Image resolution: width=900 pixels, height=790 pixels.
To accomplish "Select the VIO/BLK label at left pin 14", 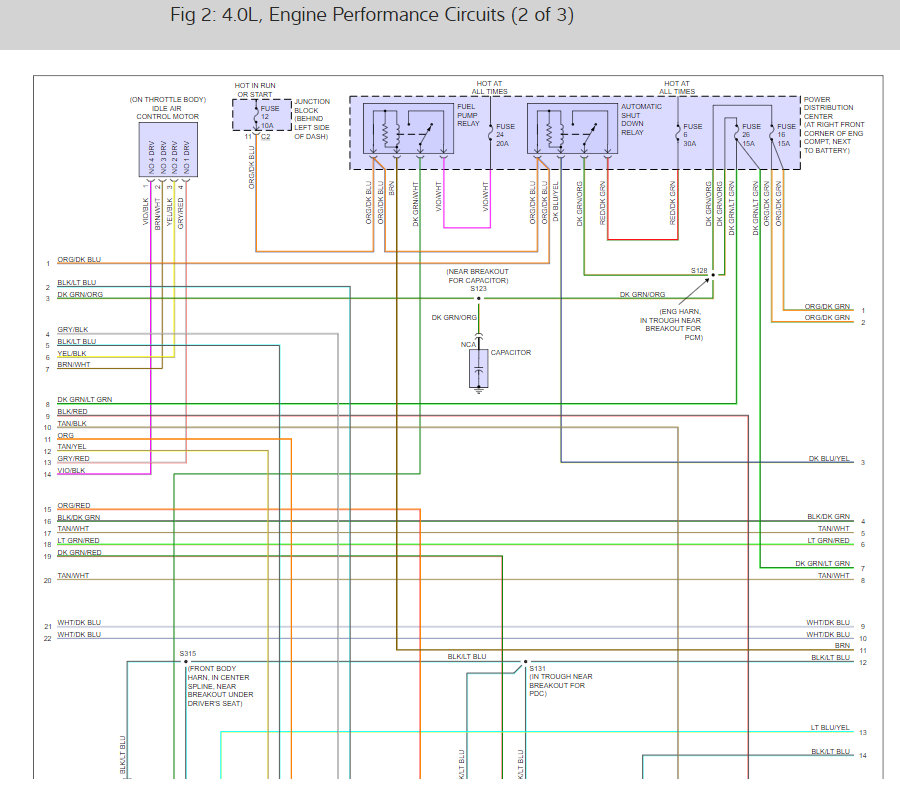I will click(71, 471).
